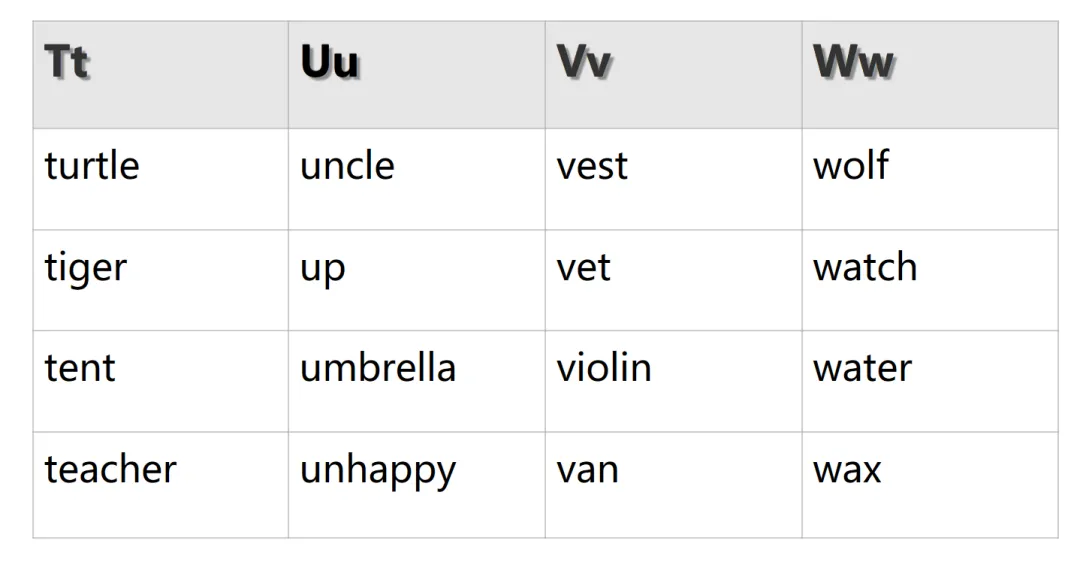This screenshot has width=1080, height=583.
Task: Select the word umbrella
Action: click(x=378, y=368)
